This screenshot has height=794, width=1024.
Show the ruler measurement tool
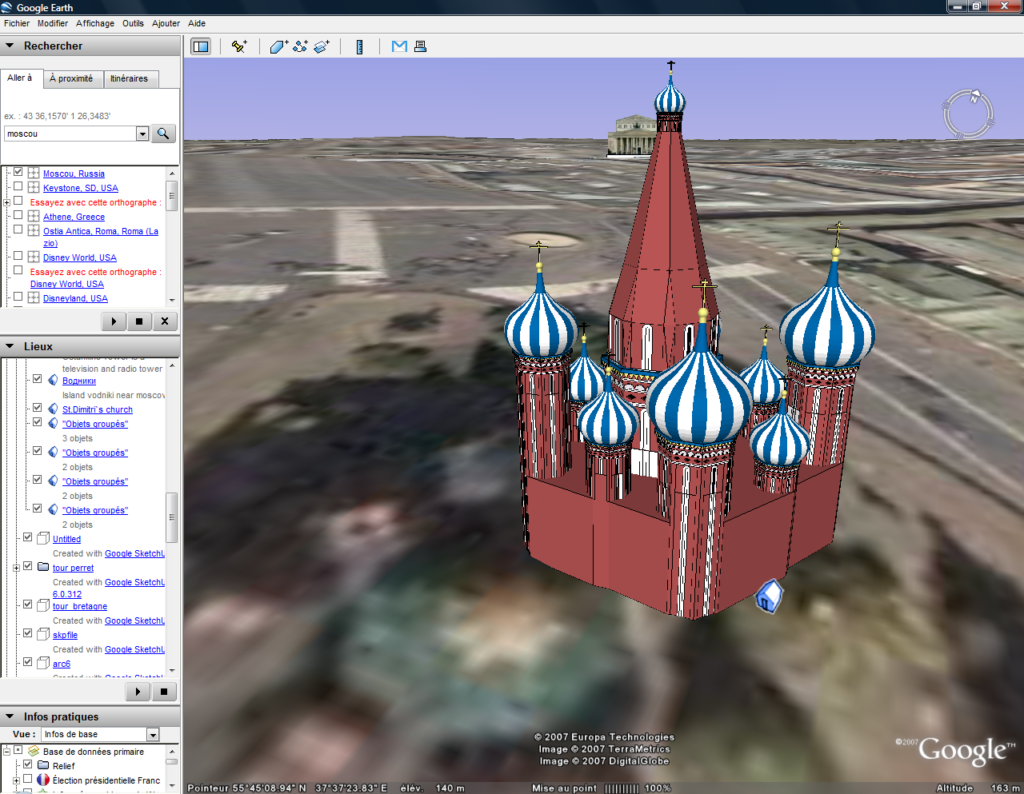coord(359,46)
